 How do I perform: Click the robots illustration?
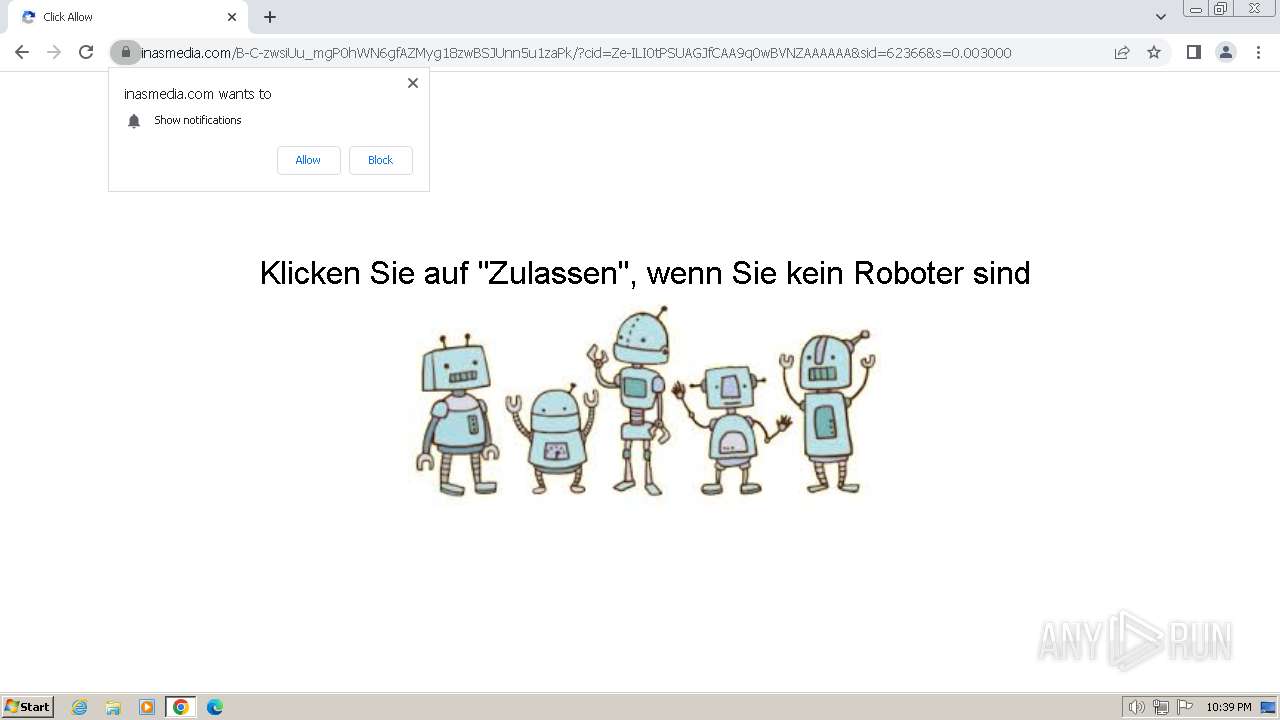645,401
